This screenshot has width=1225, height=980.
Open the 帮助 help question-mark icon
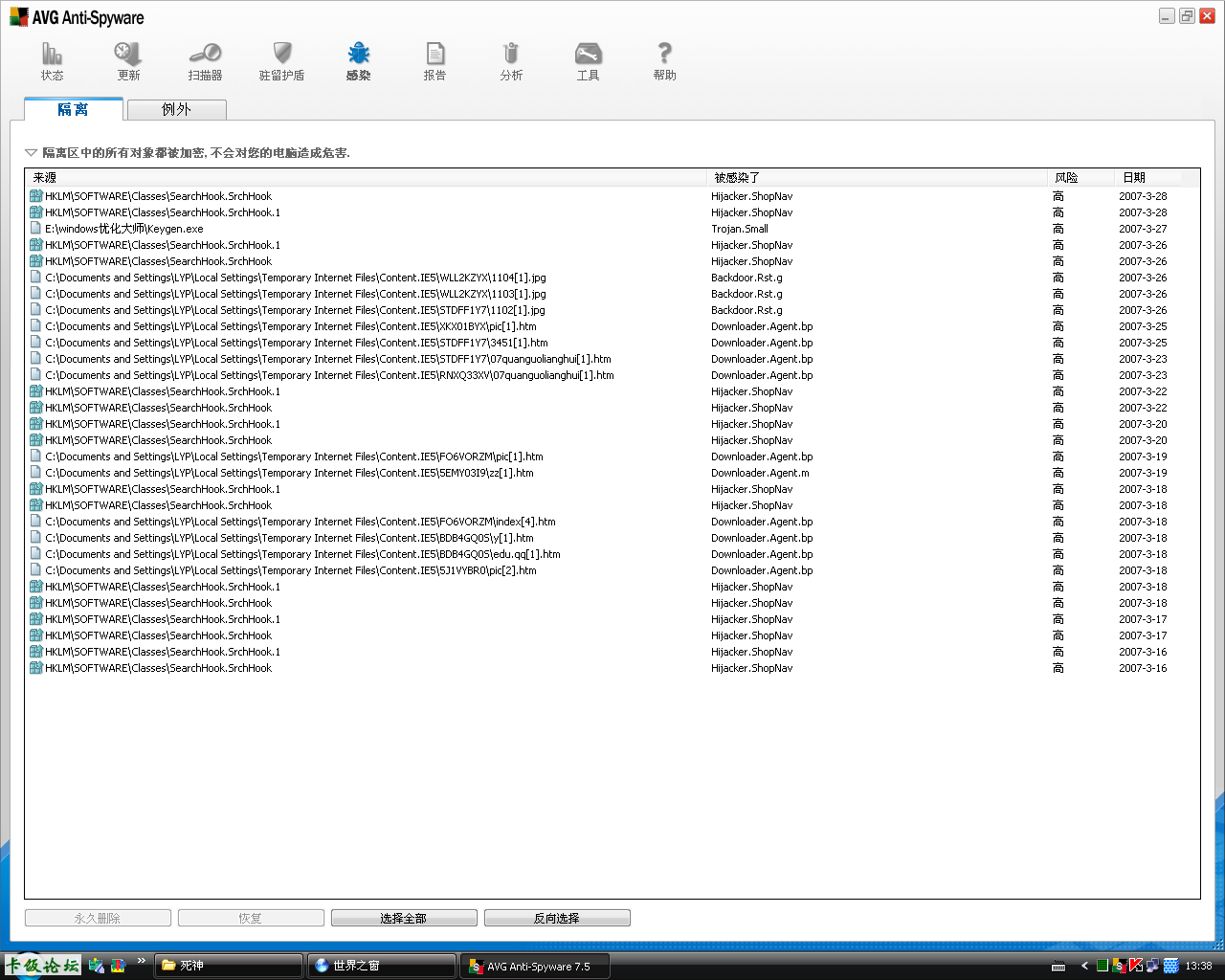(x=664, y=60)
